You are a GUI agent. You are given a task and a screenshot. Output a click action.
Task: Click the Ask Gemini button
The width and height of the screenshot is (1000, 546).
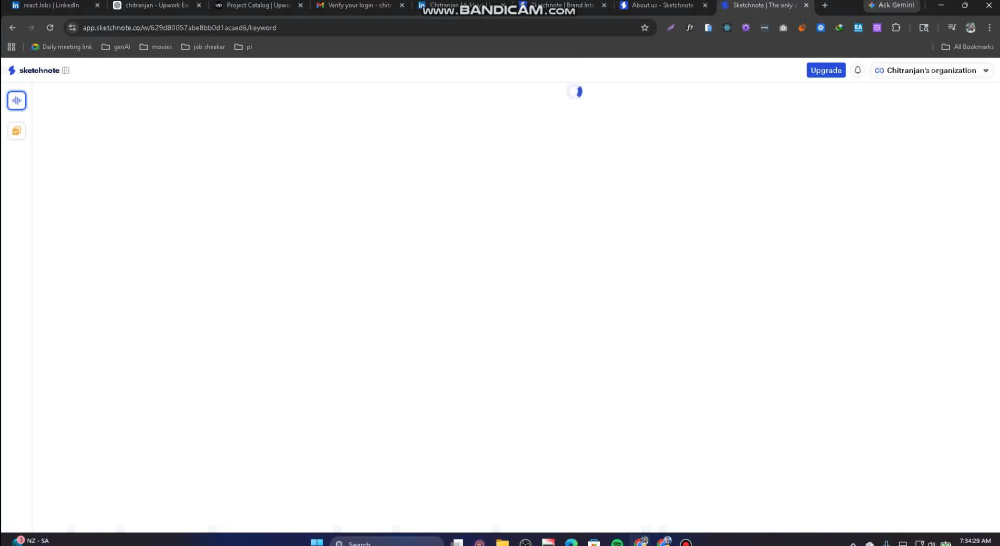coord(892,5)
